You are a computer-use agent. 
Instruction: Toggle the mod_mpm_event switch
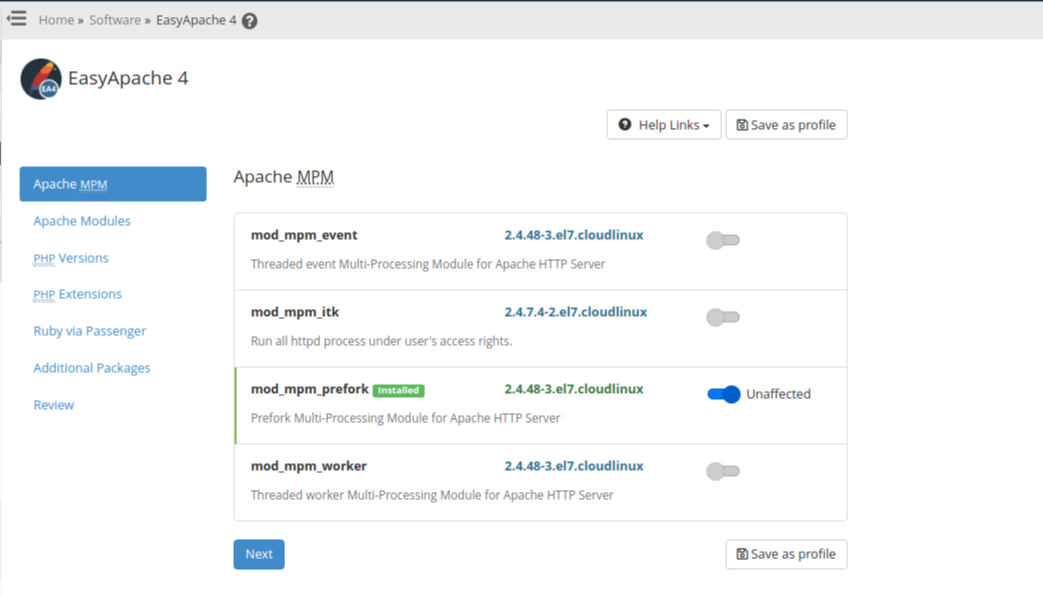[x=723, y=240]
